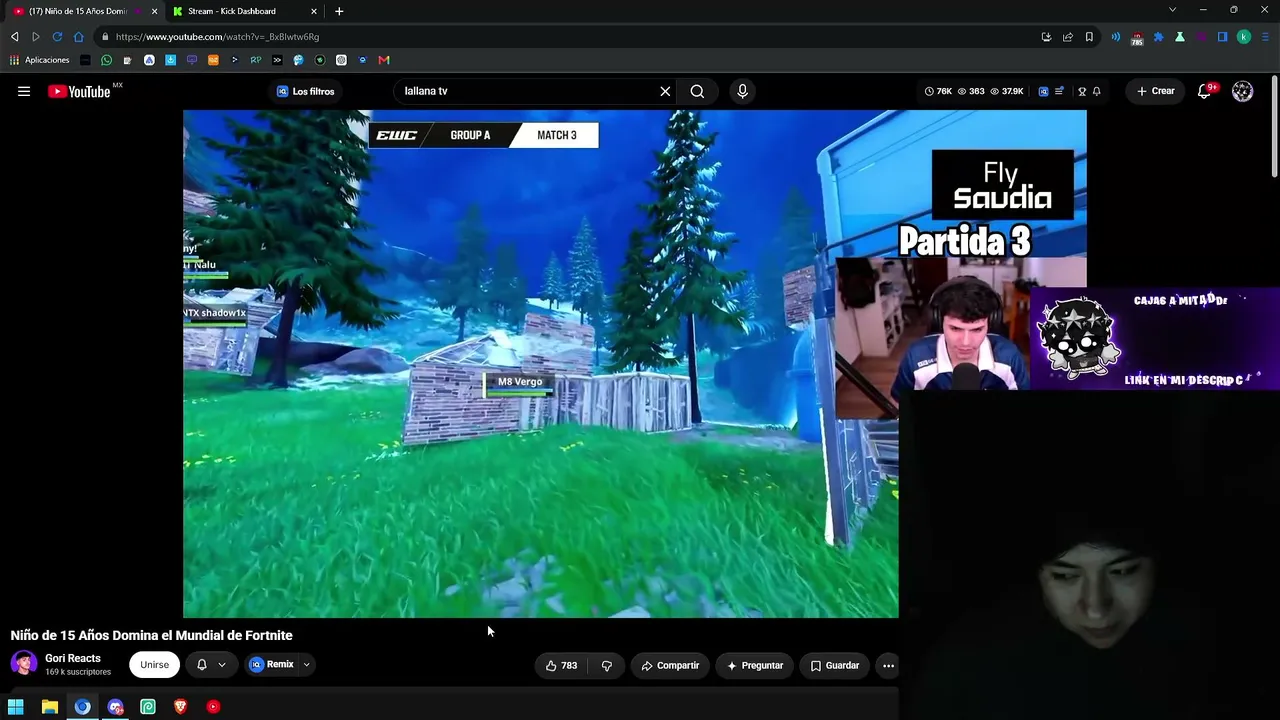
Task: Open Los filtros button
Action: click(306, 91)
